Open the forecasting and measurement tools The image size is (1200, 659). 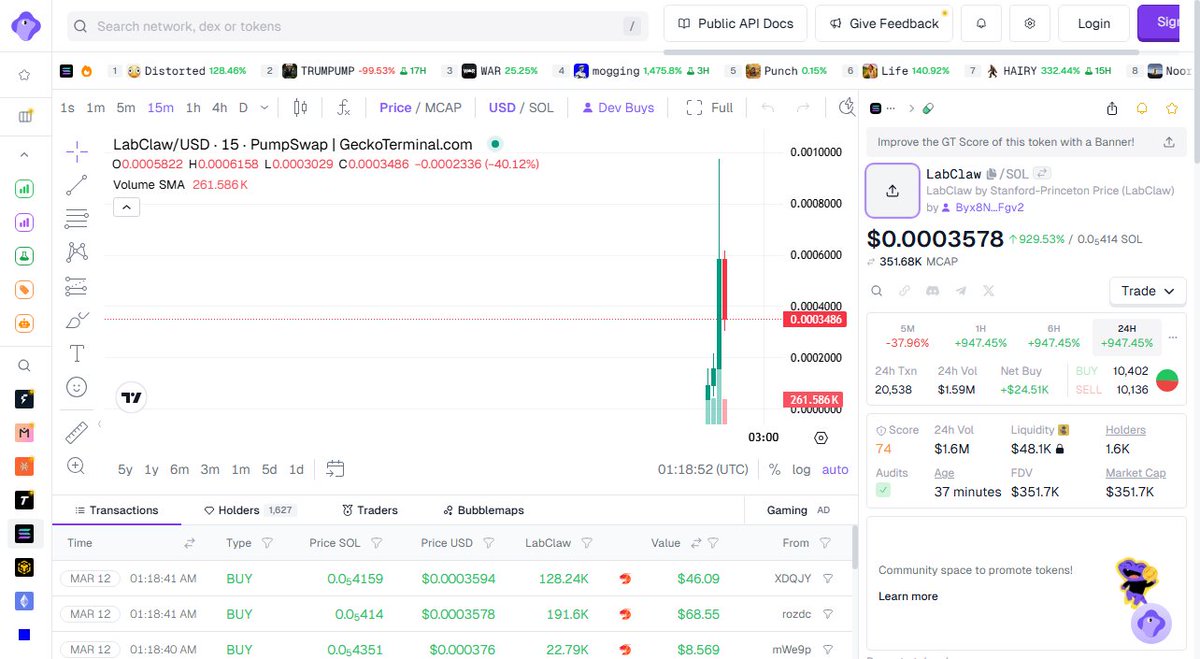point(77,286)
